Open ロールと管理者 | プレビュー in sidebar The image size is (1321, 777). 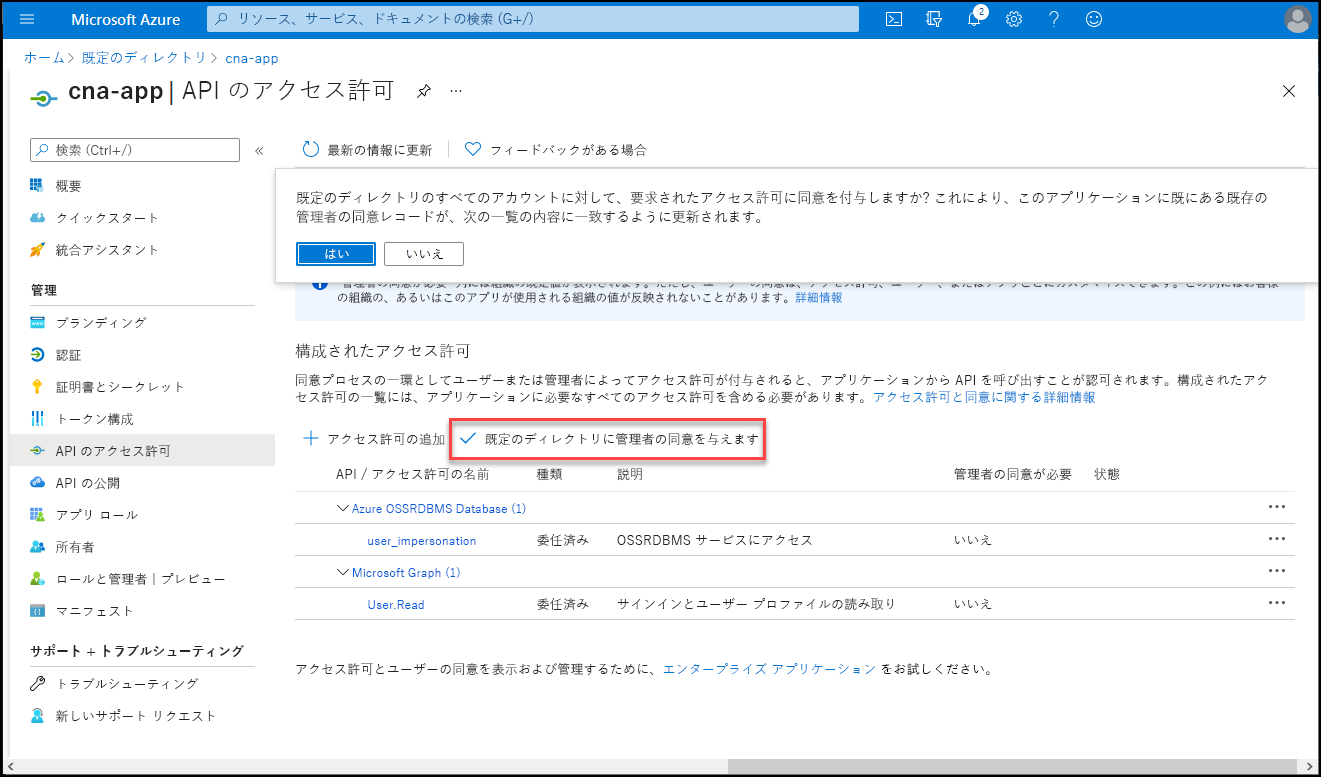tap(142, 579)
